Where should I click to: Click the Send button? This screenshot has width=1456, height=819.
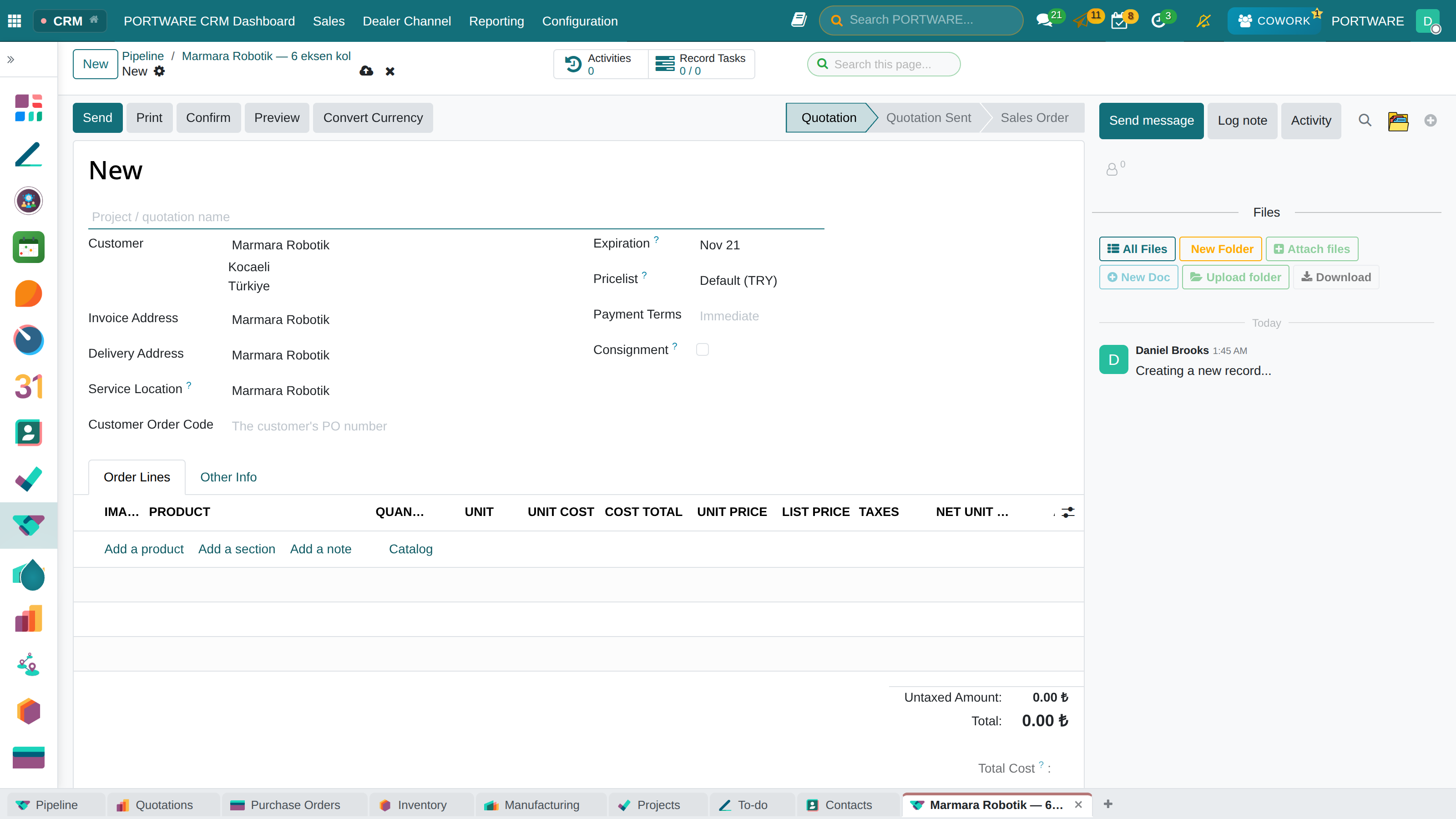[x=97, y=117]
